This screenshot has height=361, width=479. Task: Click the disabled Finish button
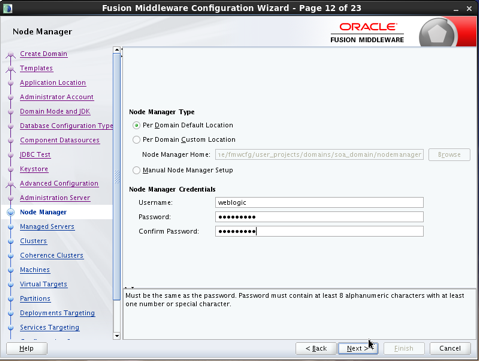pyautogui.click(x=404, y=348)
